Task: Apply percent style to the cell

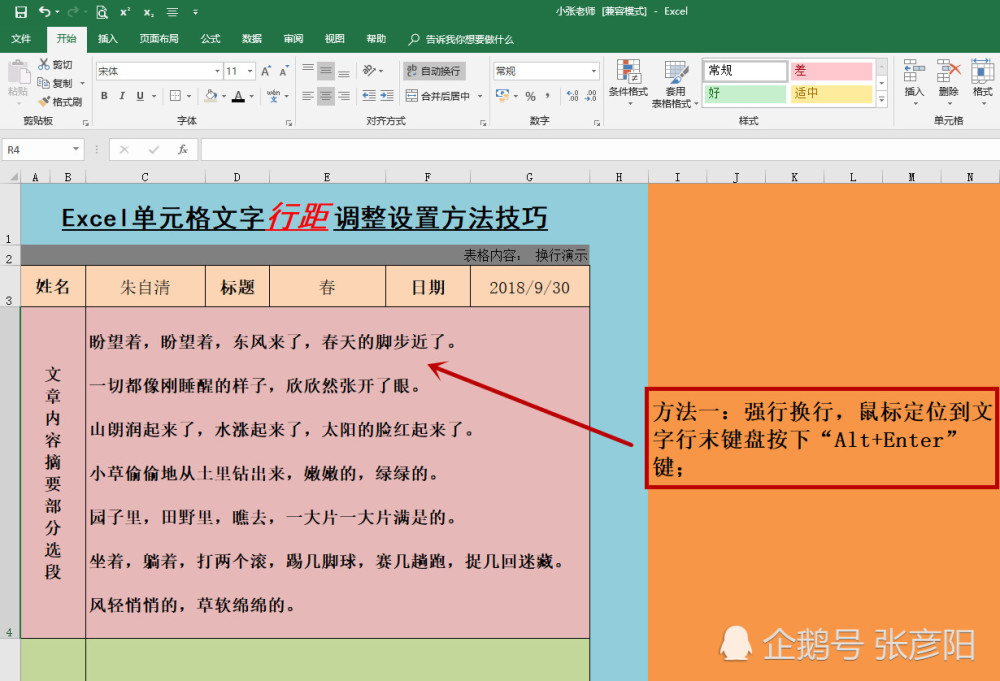Action: click(530, 96)
